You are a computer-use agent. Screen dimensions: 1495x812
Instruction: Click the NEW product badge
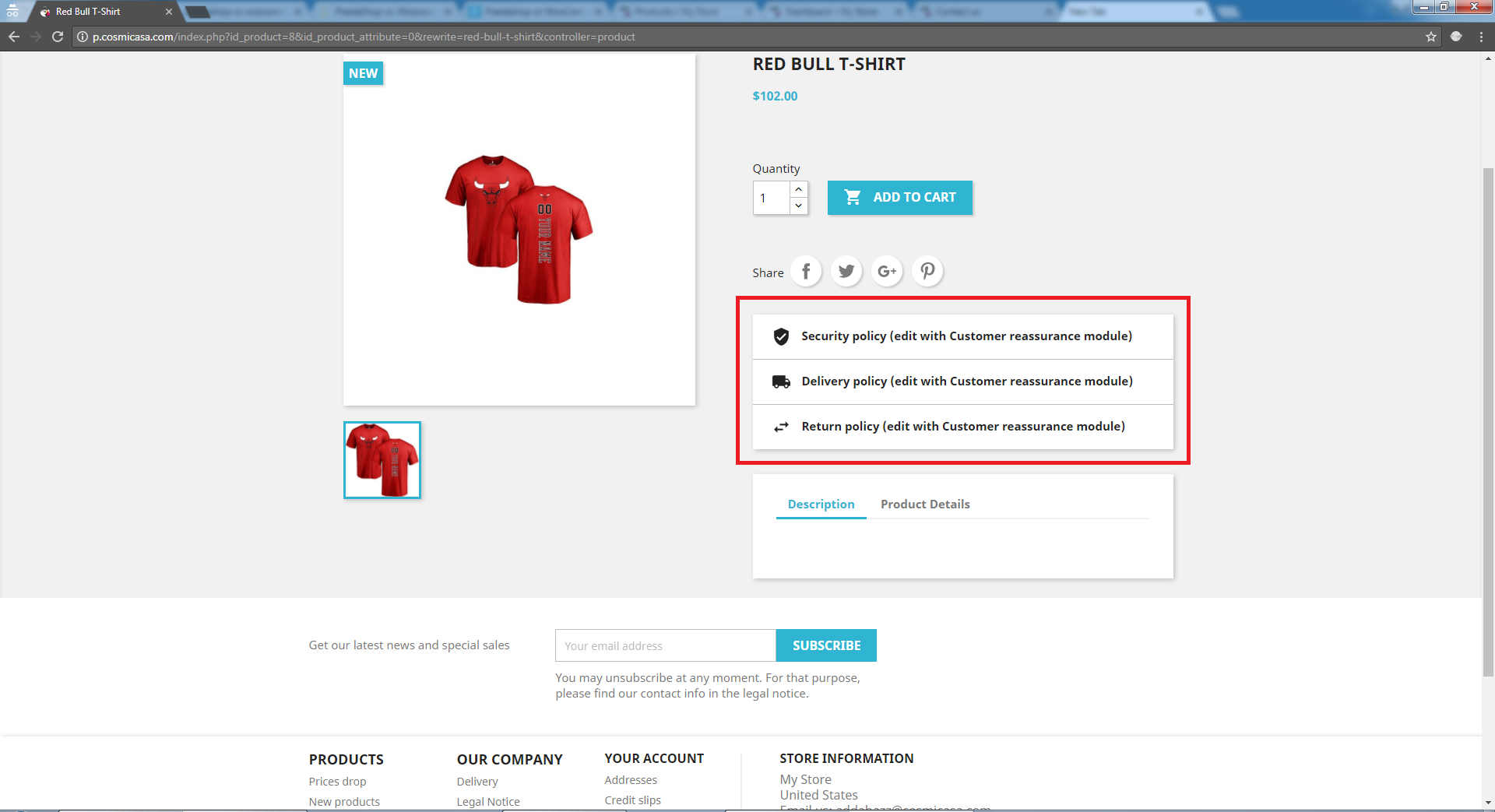363,73
